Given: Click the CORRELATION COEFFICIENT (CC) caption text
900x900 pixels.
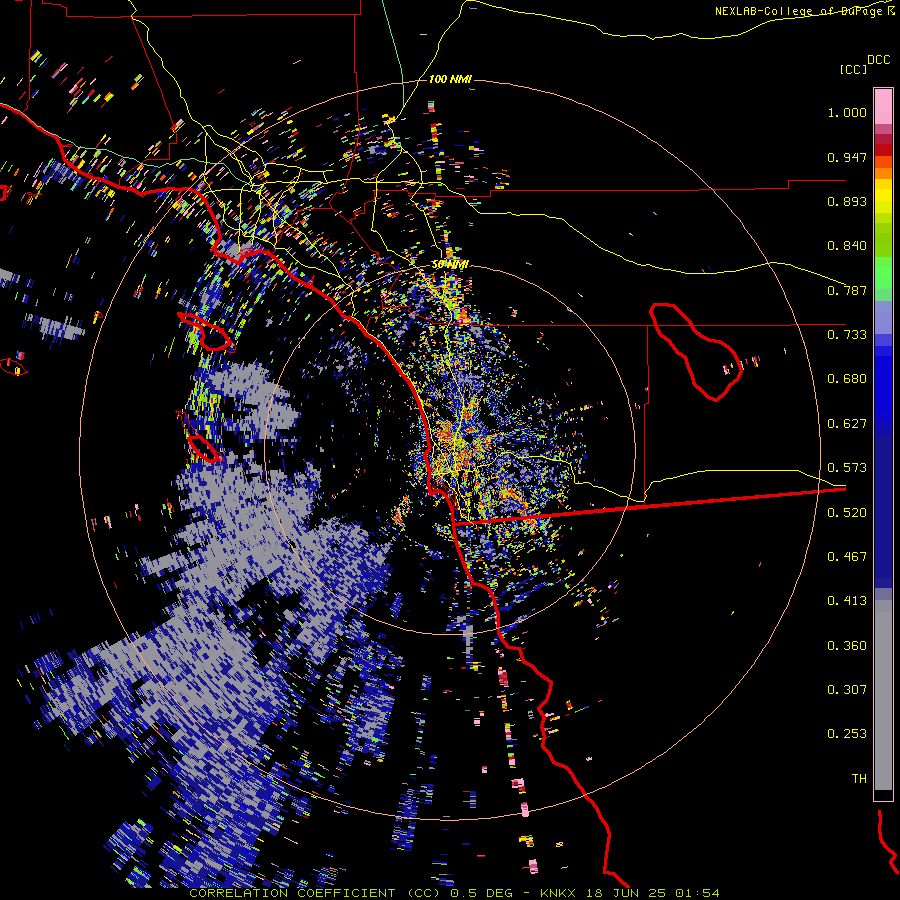Looking at the screenshot, I should 315,893.
